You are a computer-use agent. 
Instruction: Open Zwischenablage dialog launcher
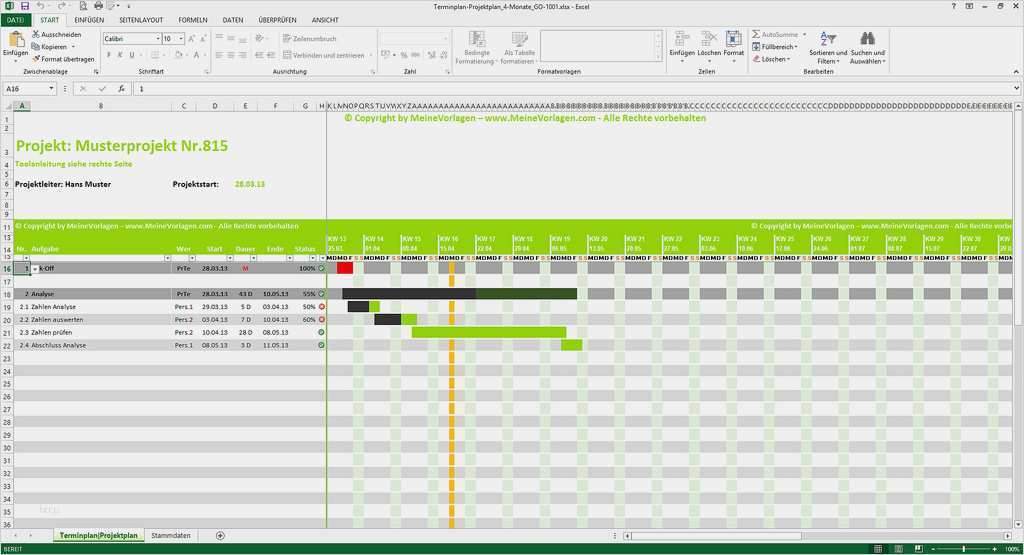(x=95, y=72)
